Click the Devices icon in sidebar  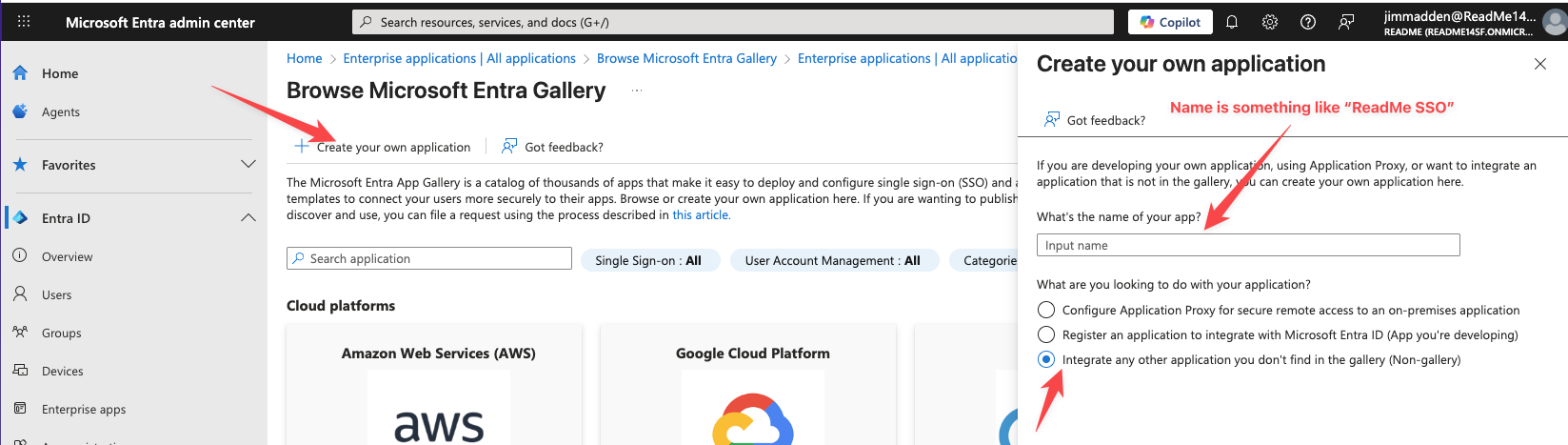coord(20,370)
